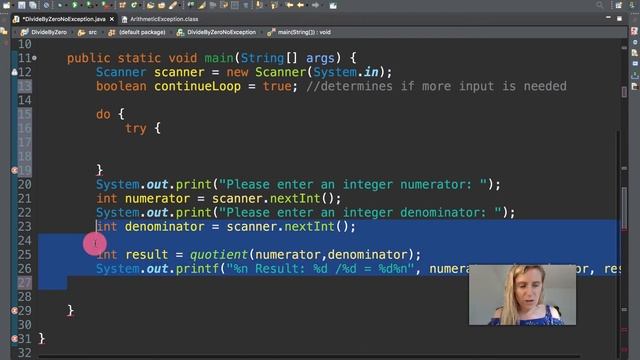Screen dimensions: 640x360
Task: Open the back navigation history dropdown
Action: [307, 5]
